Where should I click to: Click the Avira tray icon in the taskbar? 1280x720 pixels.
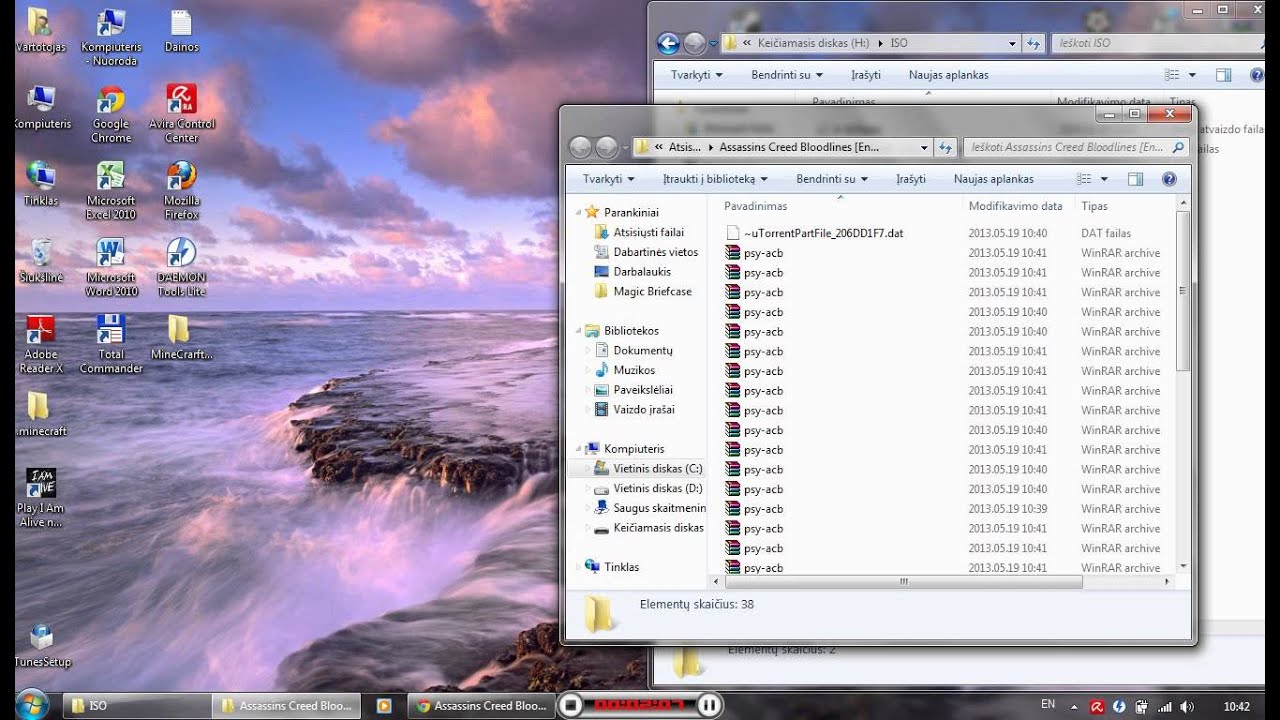click(x=1096, y=706)
